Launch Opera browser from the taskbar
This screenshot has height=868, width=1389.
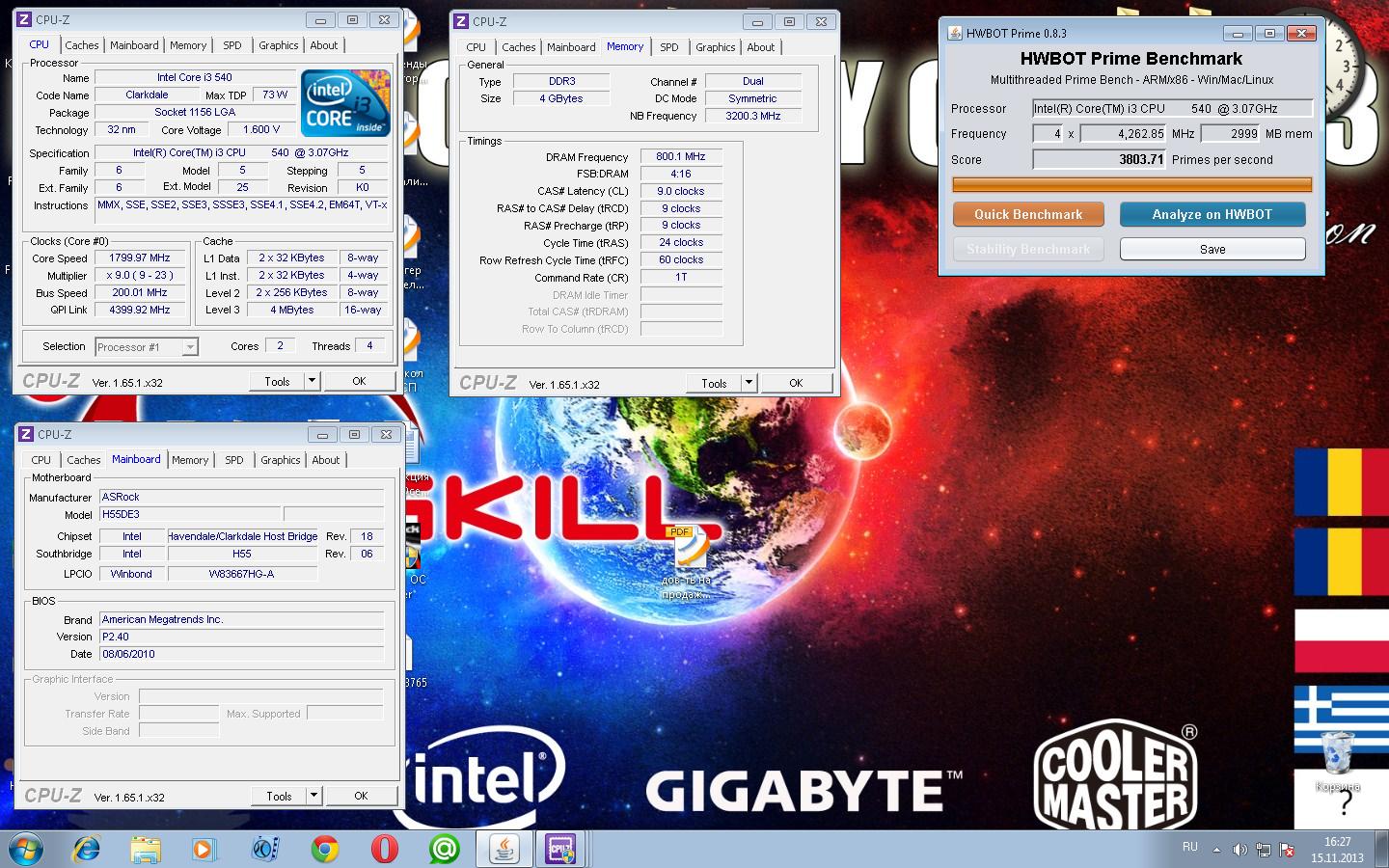[384, 849]
